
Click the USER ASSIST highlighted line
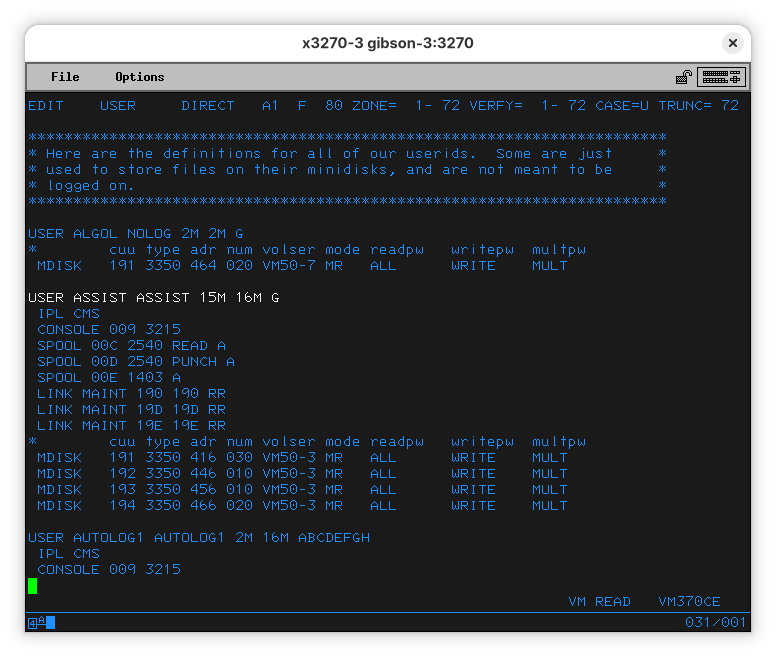tap(153, 298)
